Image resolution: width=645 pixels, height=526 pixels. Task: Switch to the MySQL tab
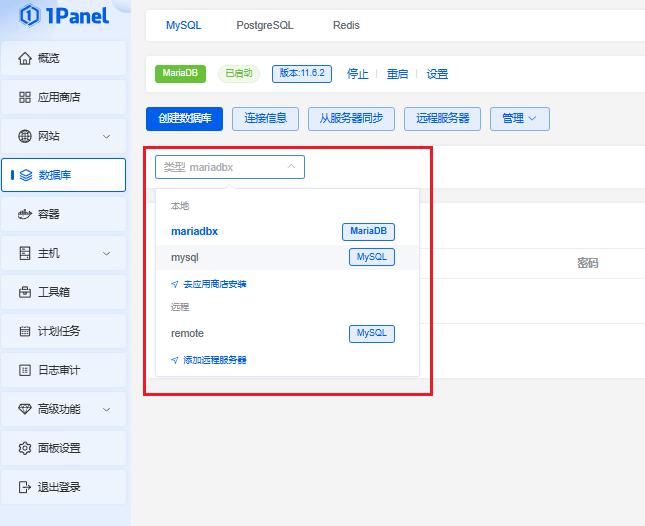183,25
